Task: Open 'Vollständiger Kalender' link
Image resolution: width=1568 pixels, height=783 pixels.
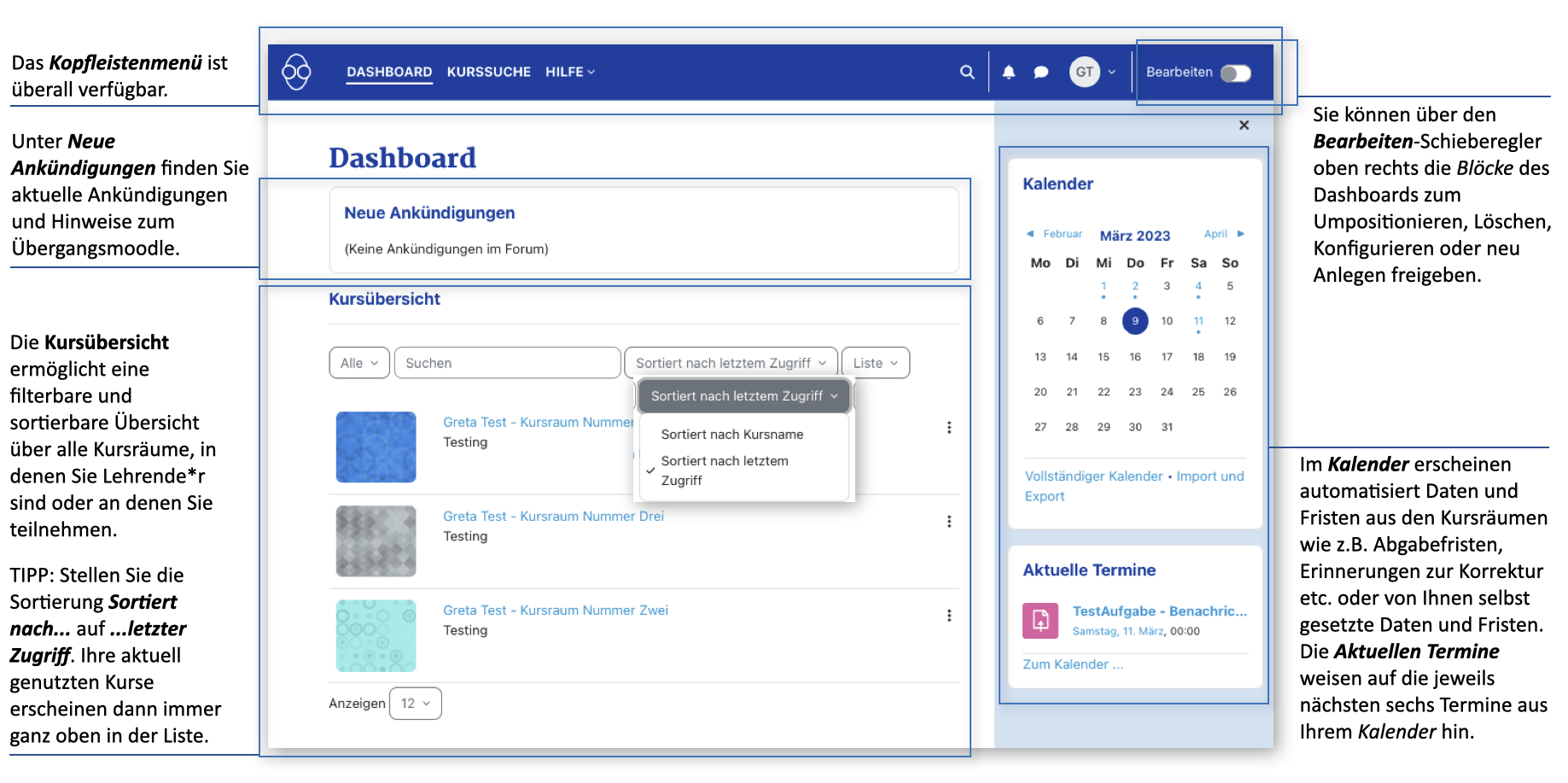Action: pos(1093,476)
